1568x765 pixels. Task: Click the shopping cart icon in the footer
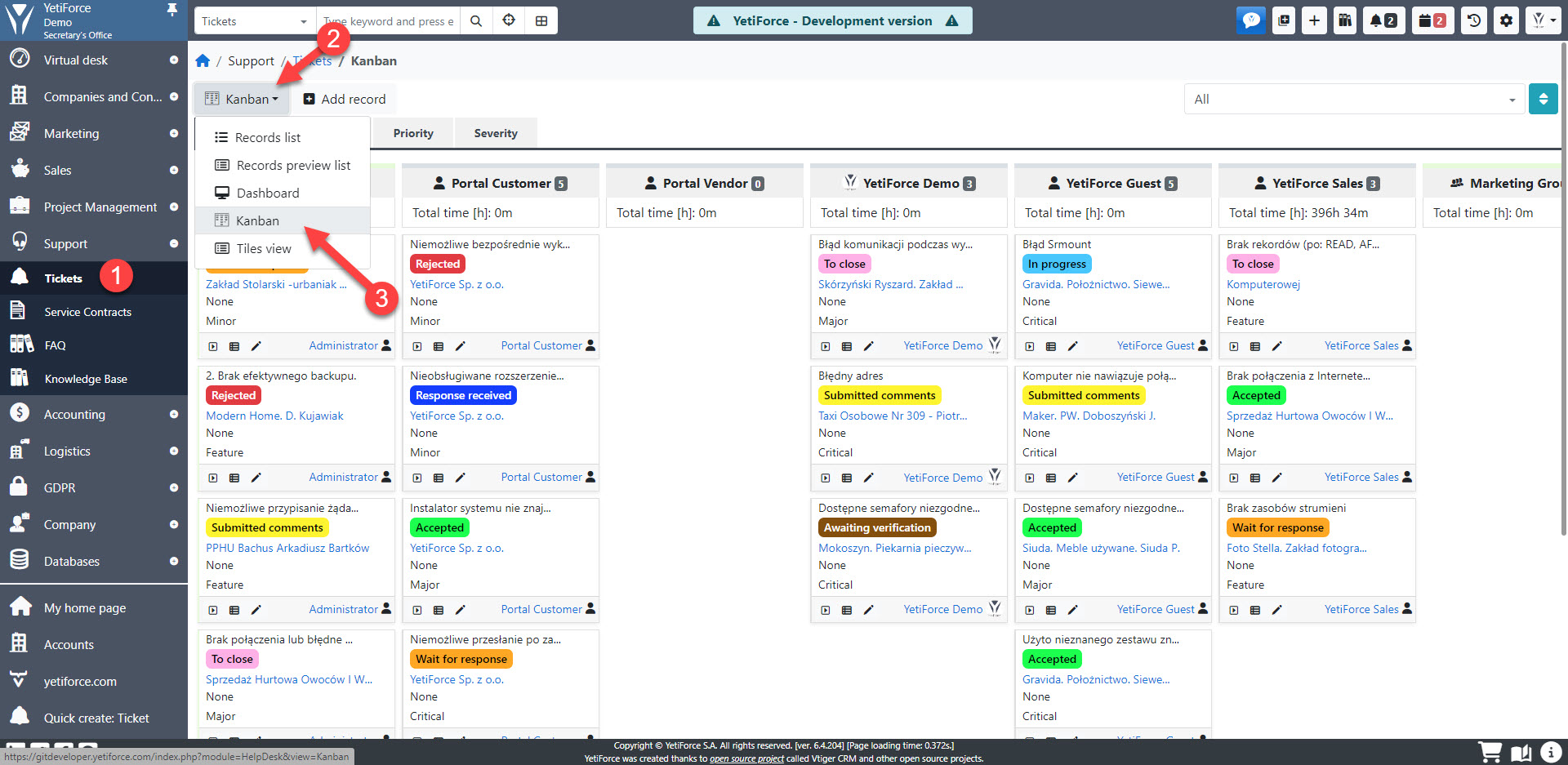pos(1490,752)
